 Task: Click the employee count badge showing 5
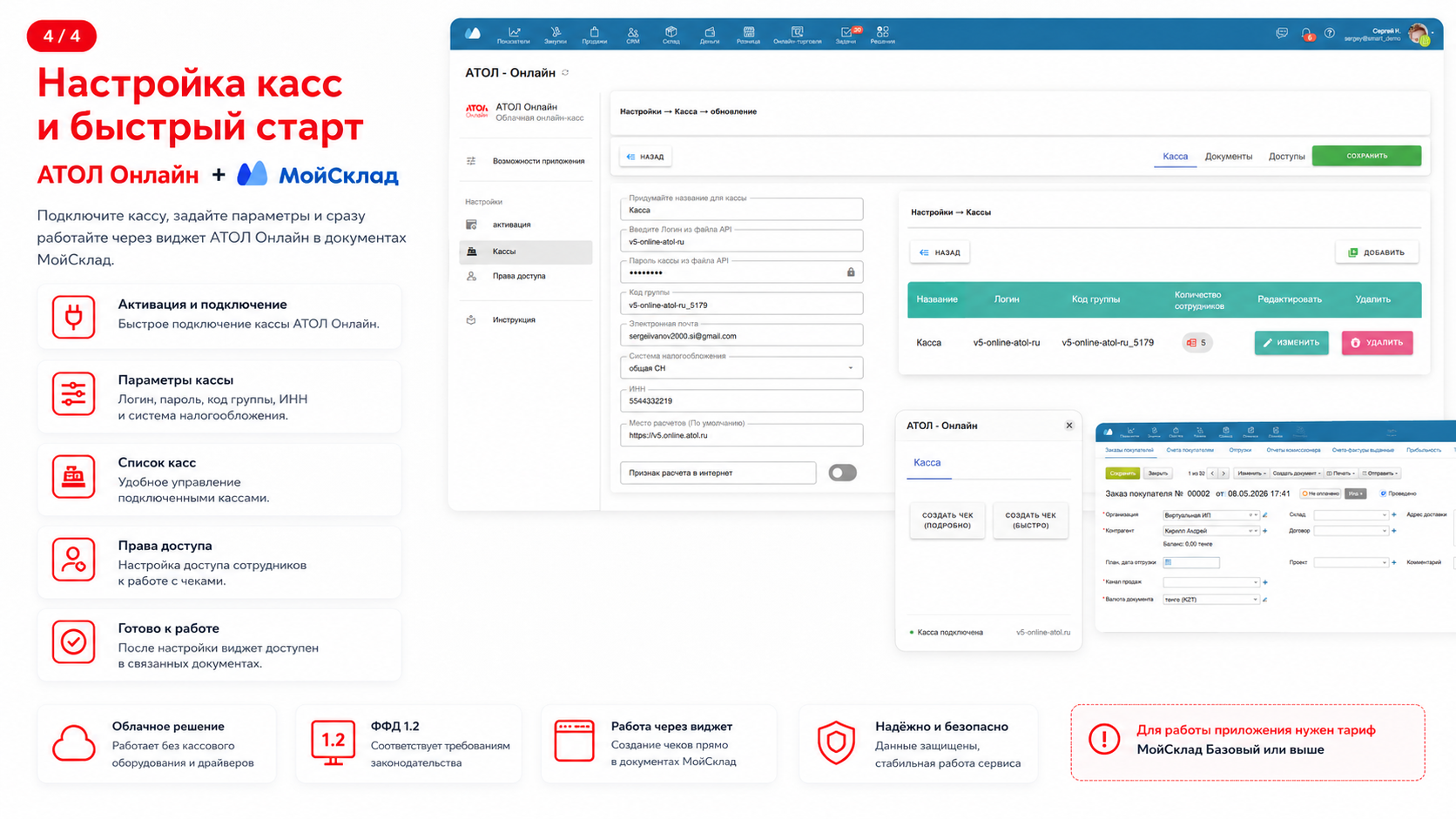pyautogui.click(x=1197, y=343)
